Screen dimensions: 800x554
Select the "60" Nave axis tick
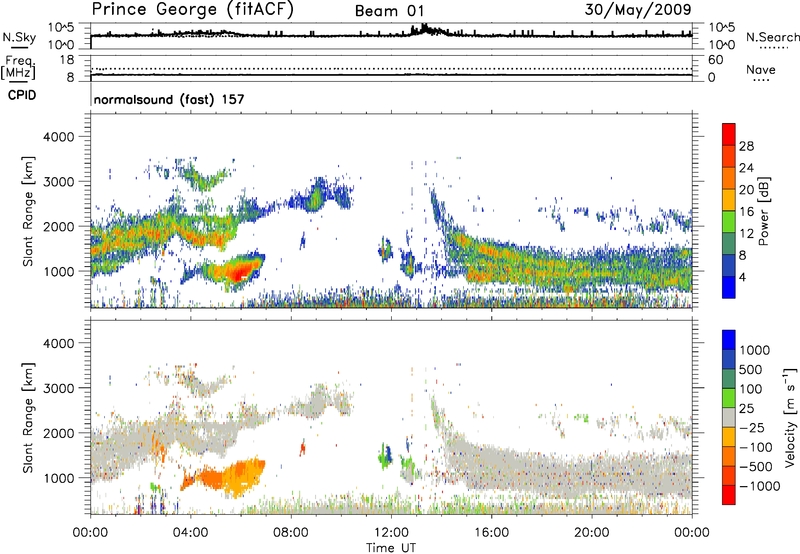click(715, 60)
